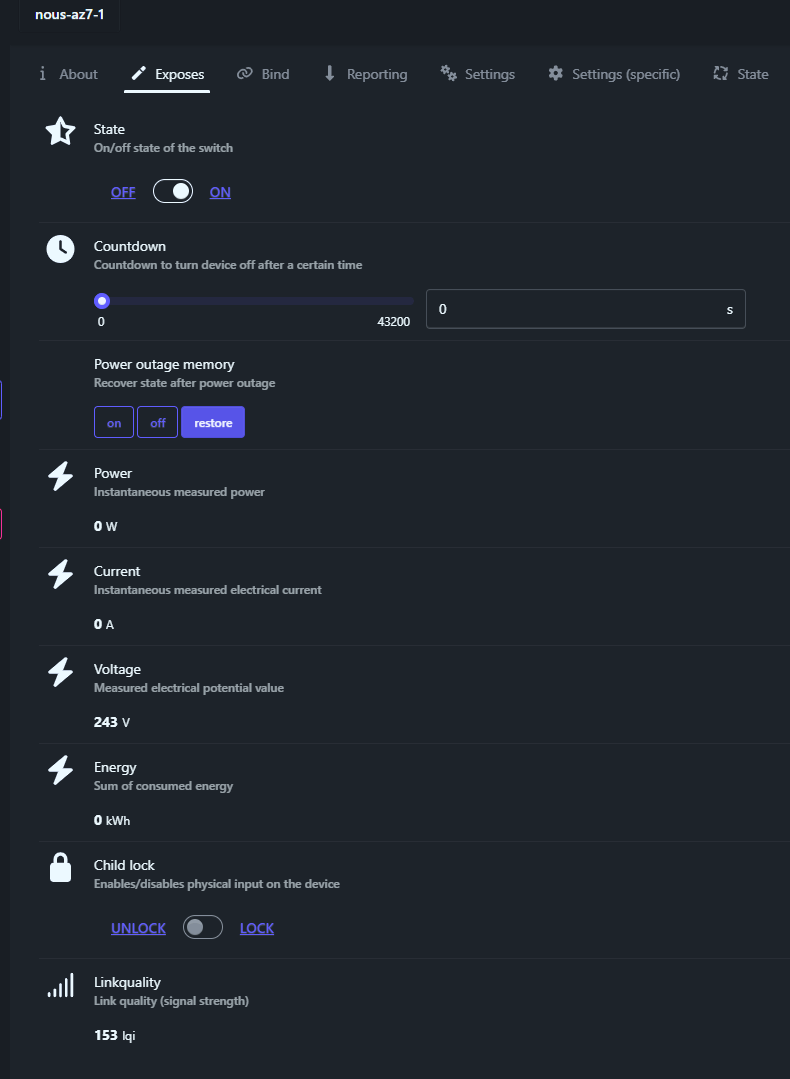
Task: Click the padlock icon for Child lock
Action: point(61,868)
